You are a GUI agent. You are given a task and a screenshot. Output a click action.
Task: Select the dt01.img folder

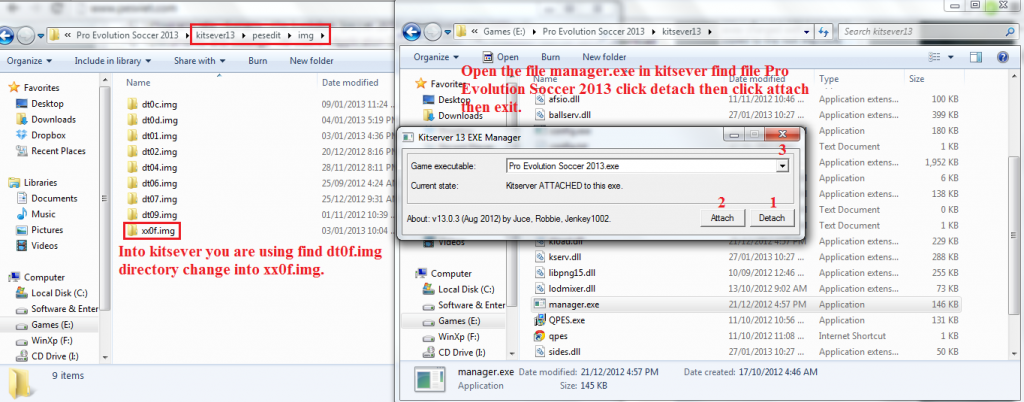[x=152, y=136]
